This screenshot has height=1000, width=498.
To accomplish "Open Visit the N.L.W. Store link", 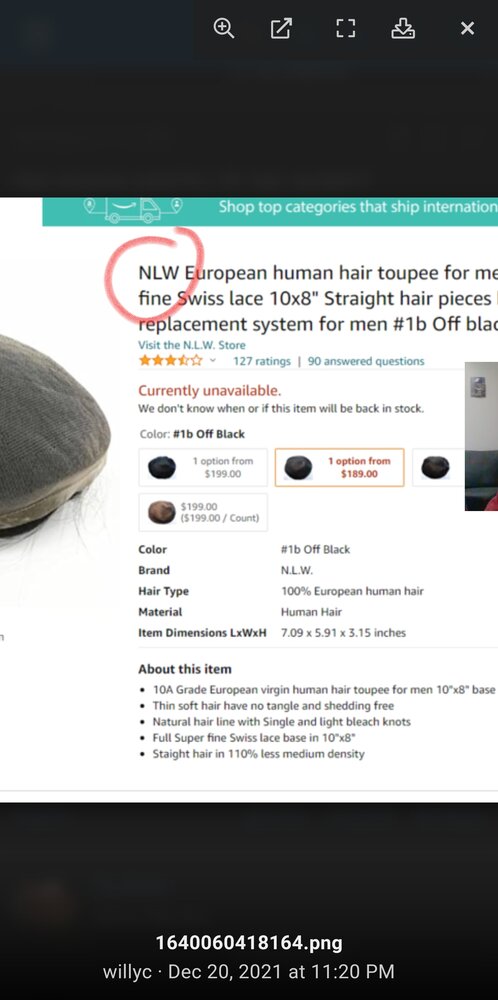I will click(192, 345).
